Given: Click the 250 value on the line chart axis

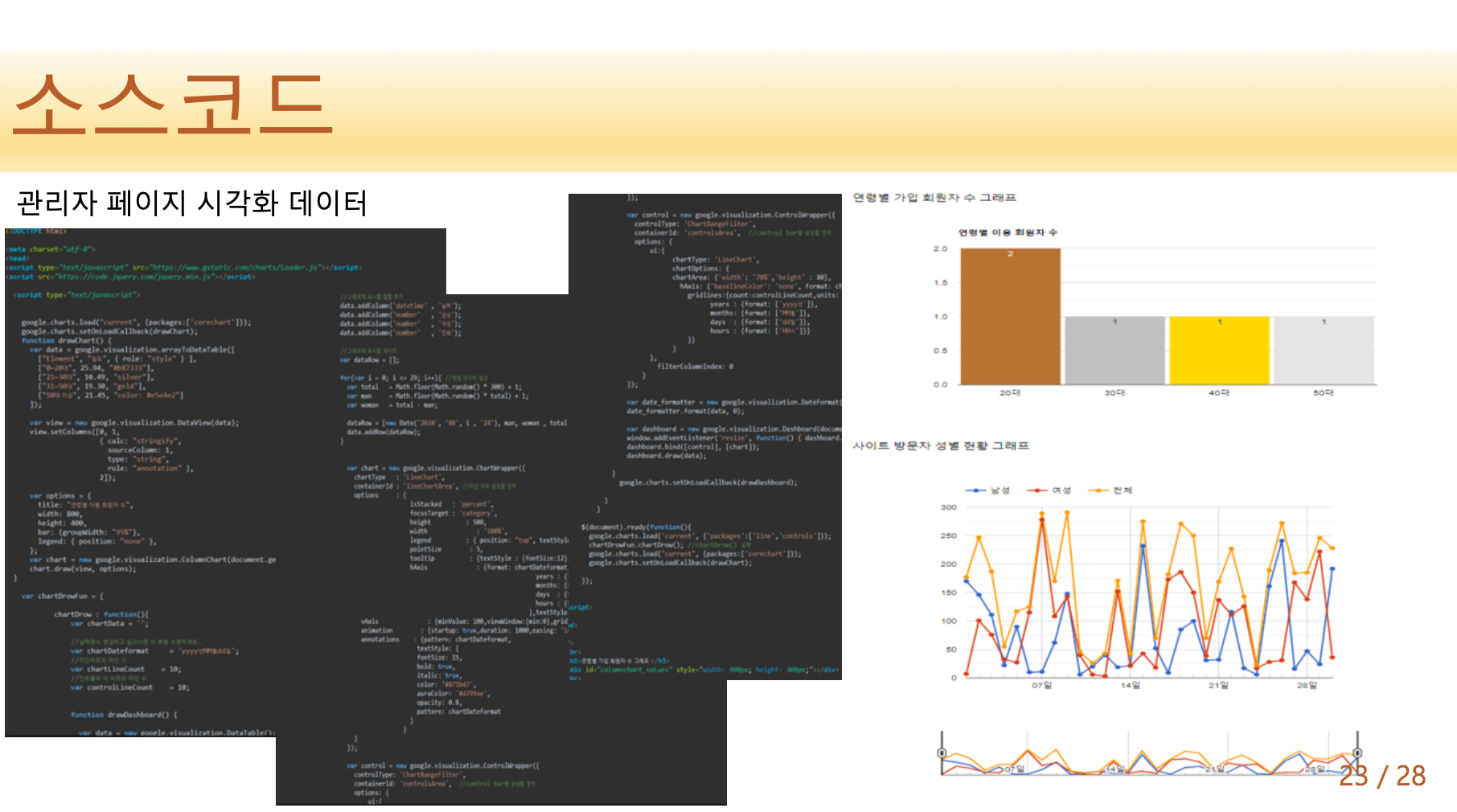Looking at the screenshot, I should 949,535.
